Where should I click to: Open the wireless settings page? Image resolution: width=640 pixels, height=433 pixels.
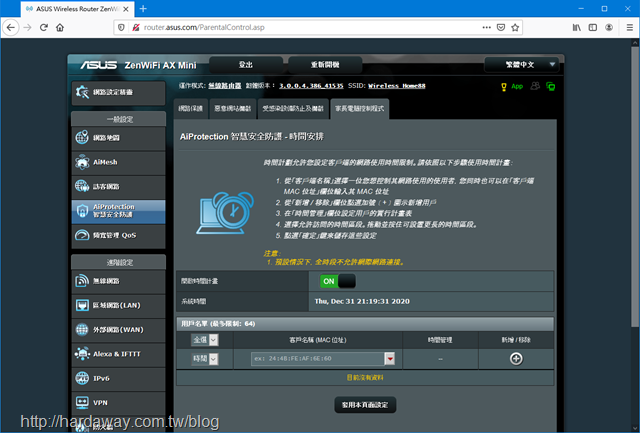click(119, 281)
